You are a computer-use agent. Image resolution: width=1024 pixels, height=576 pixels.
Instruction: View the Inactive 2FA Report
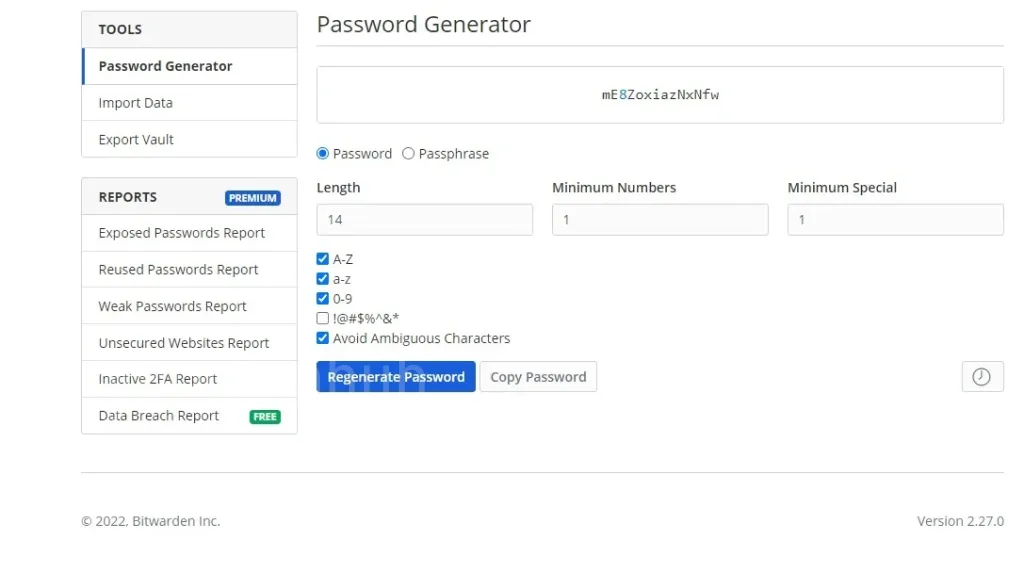(157, 378)
